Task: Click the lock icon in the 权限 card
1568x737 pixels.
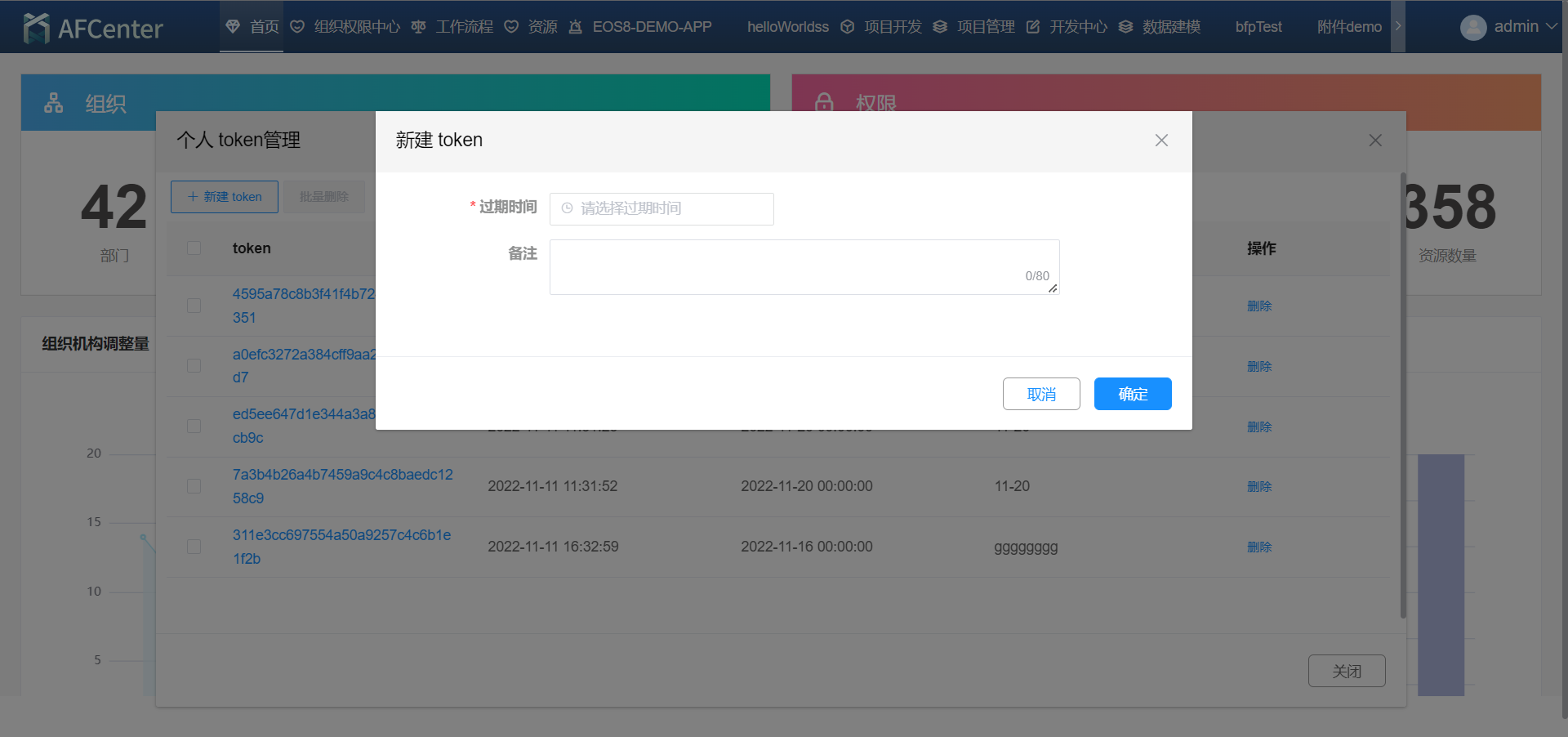Action: [x=824, y=103]
